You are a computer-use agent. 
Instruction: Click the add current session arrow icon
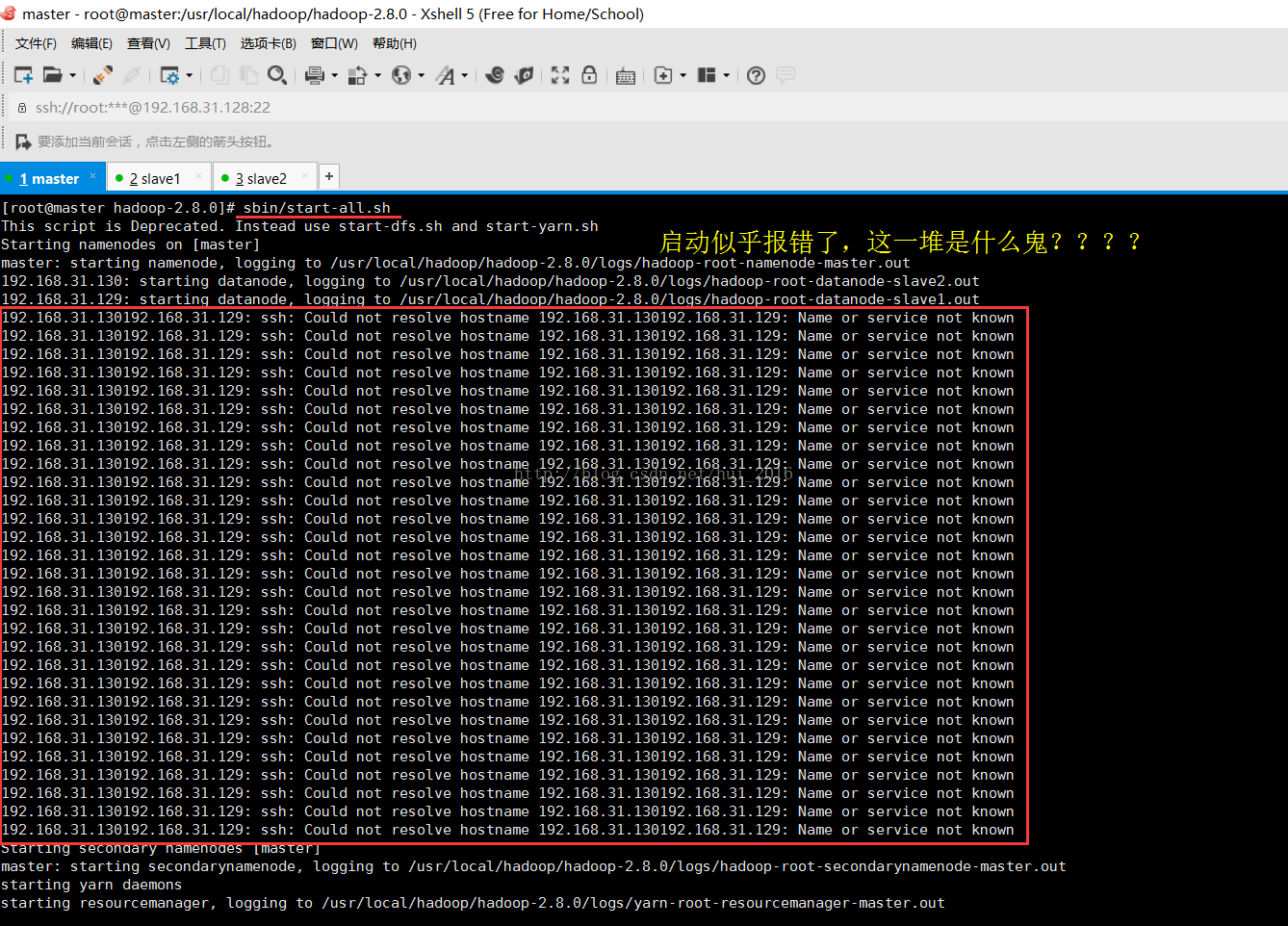23,141
